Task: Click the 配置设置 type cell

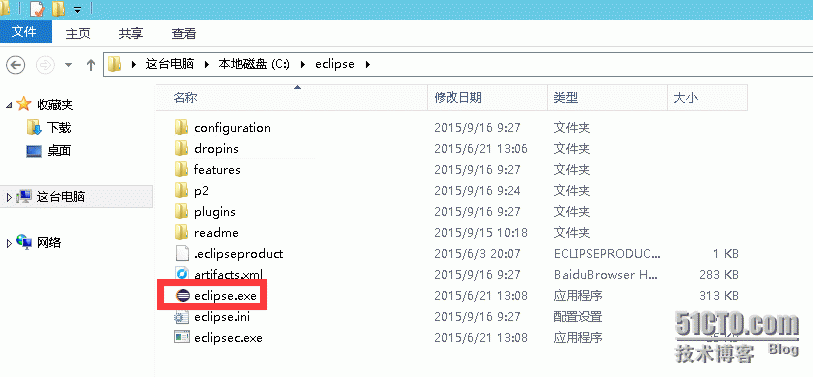Action: click(578, 317)
